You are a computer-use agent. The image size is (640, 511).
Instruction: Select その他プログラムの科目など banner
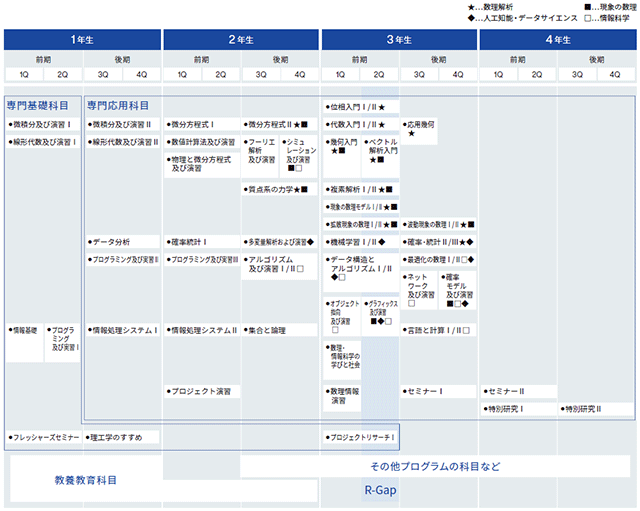tap(435, 466)
